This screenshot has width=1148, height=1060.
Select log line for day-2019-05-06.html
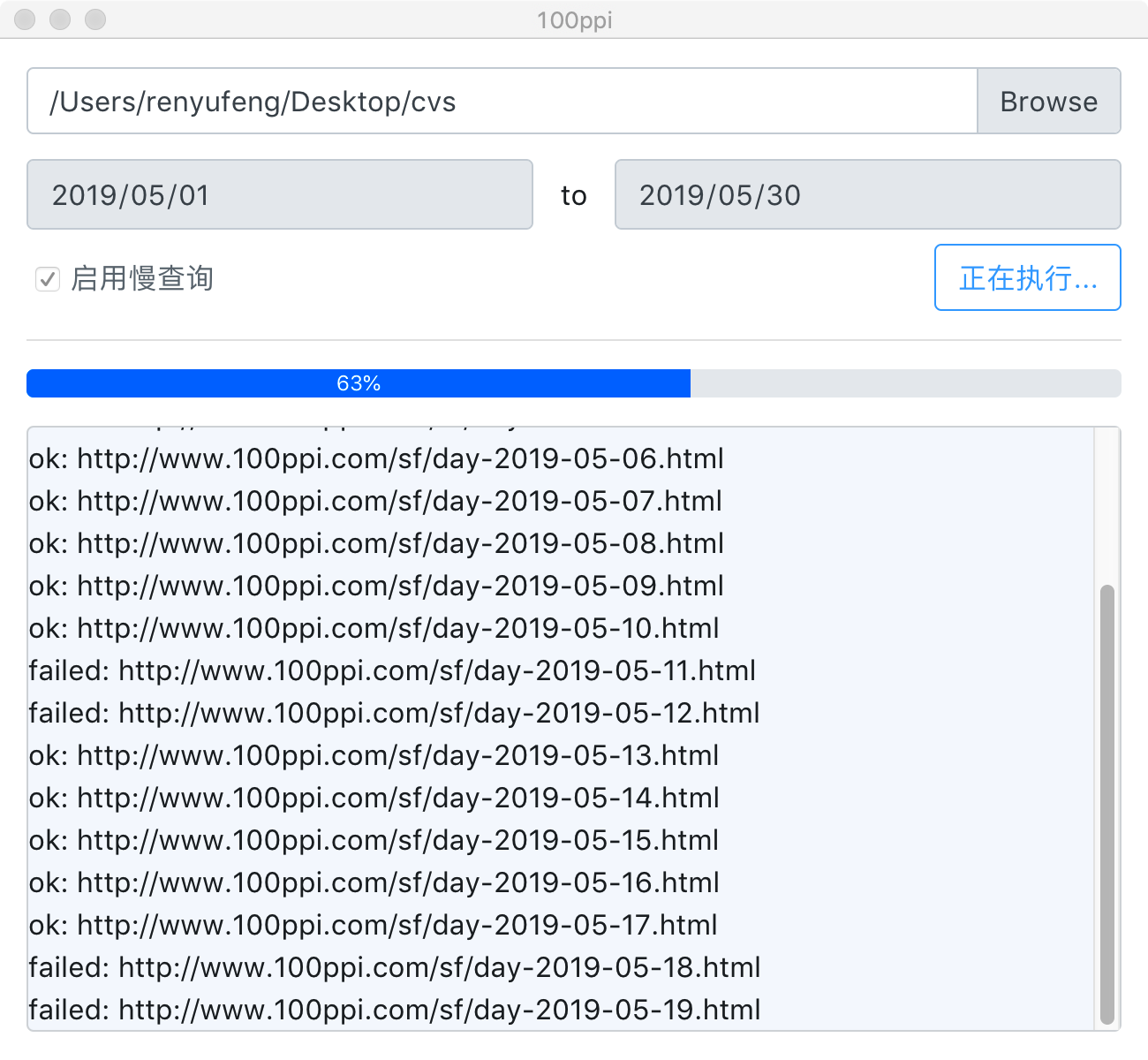[376, 458]
